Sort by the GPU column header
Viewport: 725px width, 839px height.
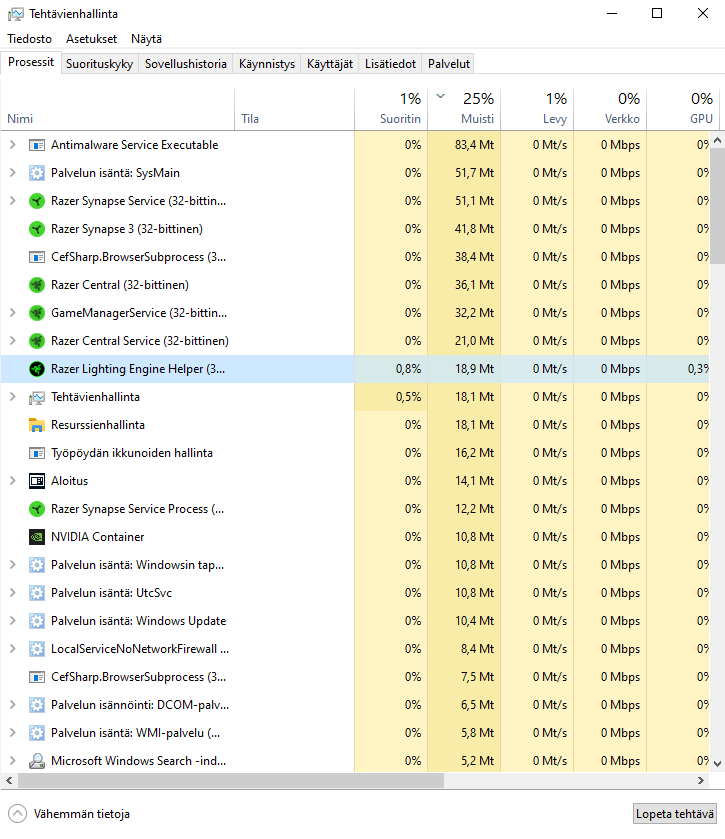683,109
